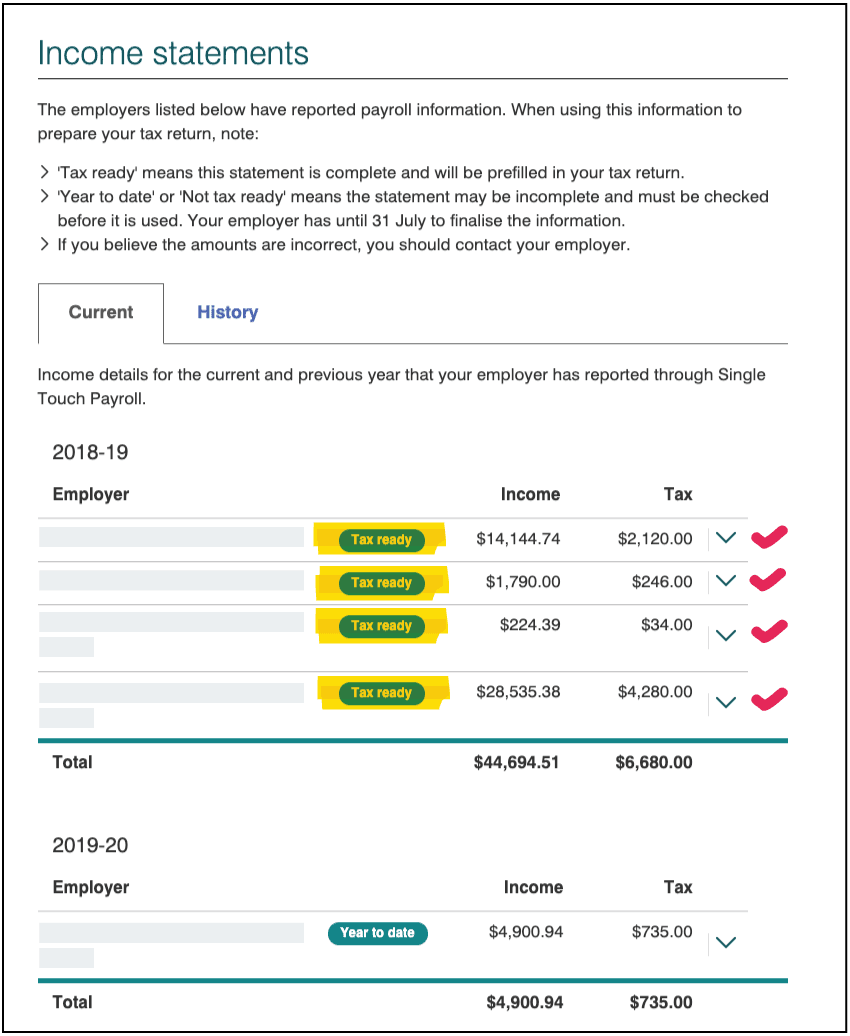850x1036 pixels.
Task: Expand the 2019-20 $4,900.94 statement row
Action: tap(727, 941)
